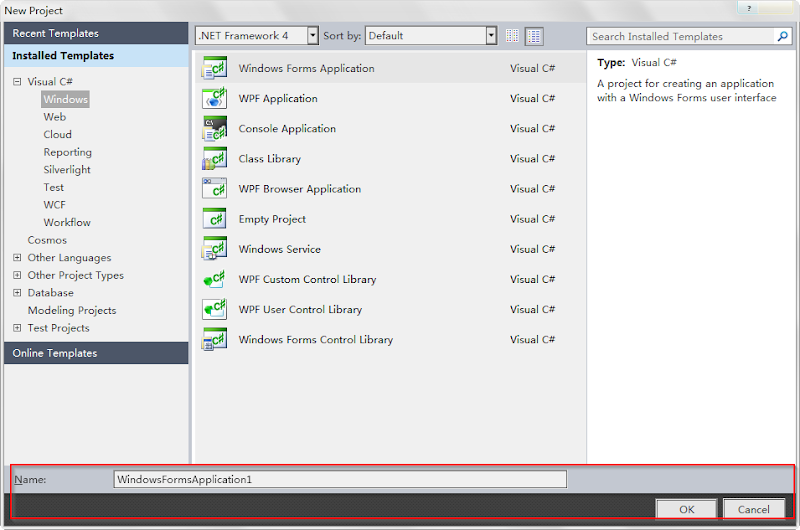Select the WPF Application template name

pos(278,98)
